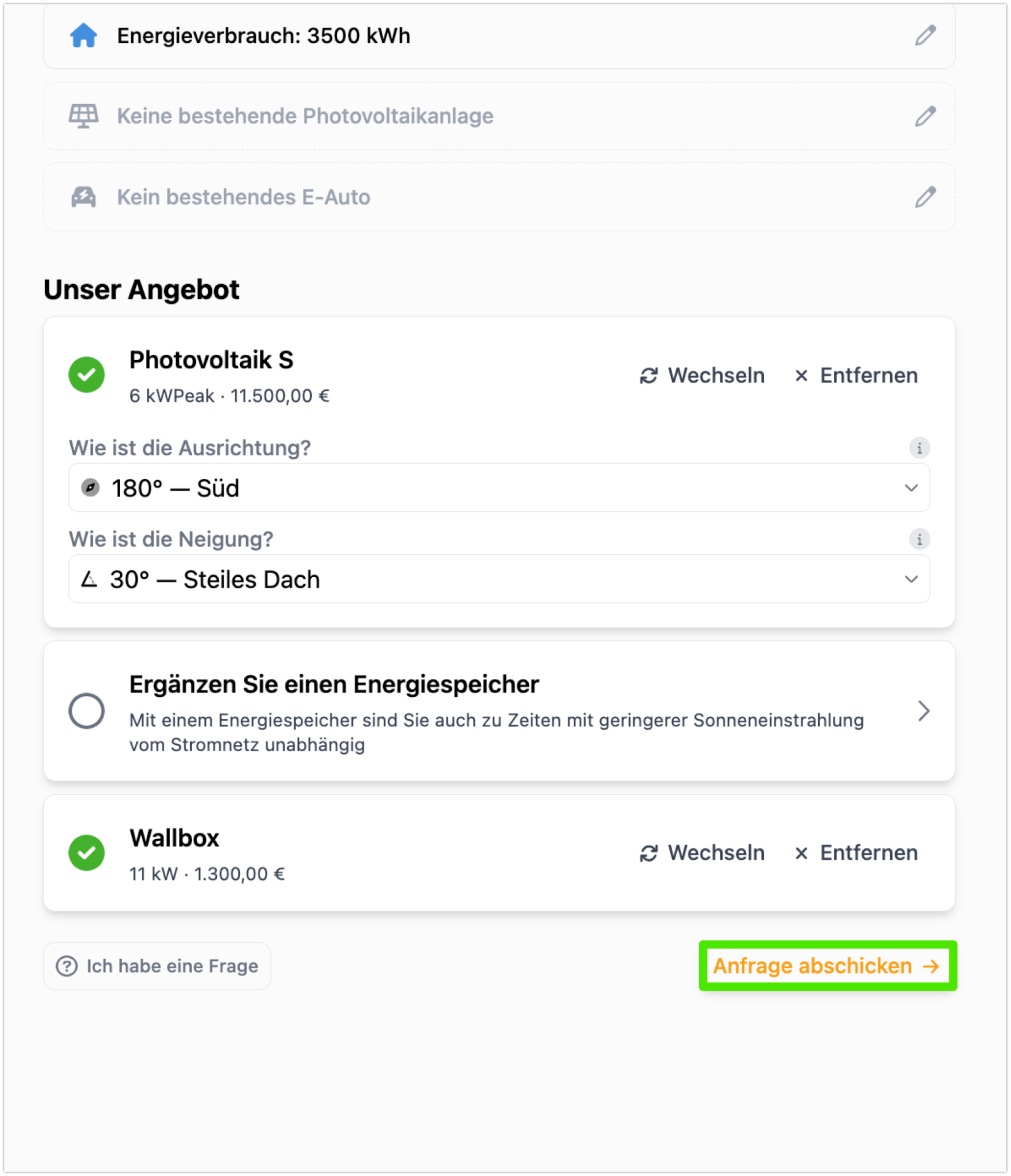
Task: Select the Energiespeicher radio circle
Action: coord(87,711)
